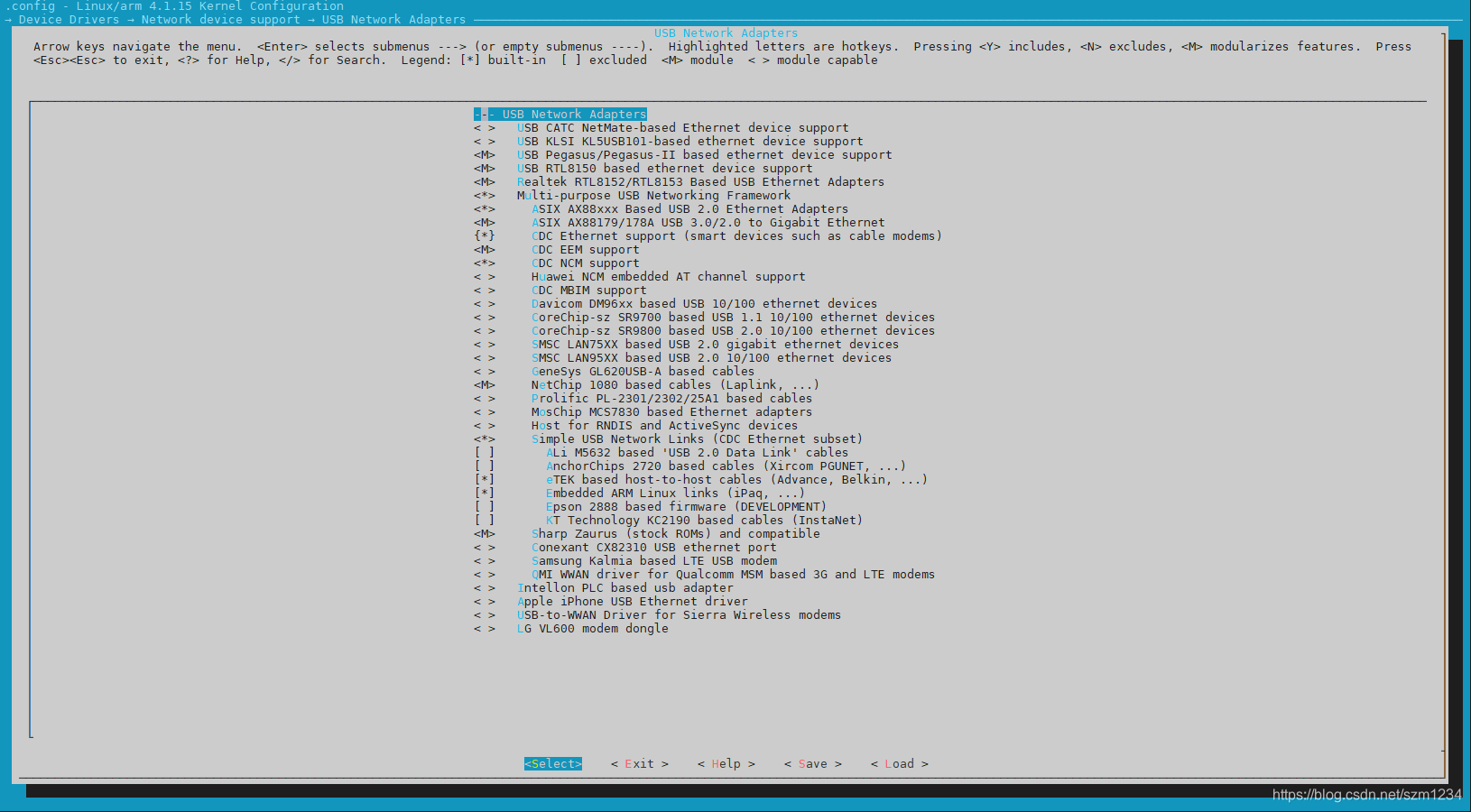Viewport: 1471px width, 812px height.
Task: Toggle module state for USB RTL8150 support
Action: point(485,169)
